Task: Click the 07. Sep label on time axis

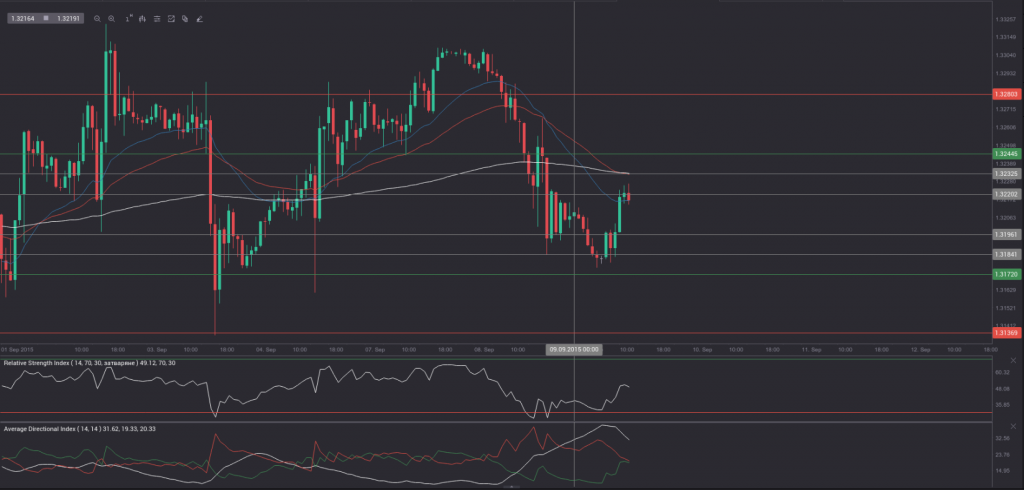Action: coord(374,350)
